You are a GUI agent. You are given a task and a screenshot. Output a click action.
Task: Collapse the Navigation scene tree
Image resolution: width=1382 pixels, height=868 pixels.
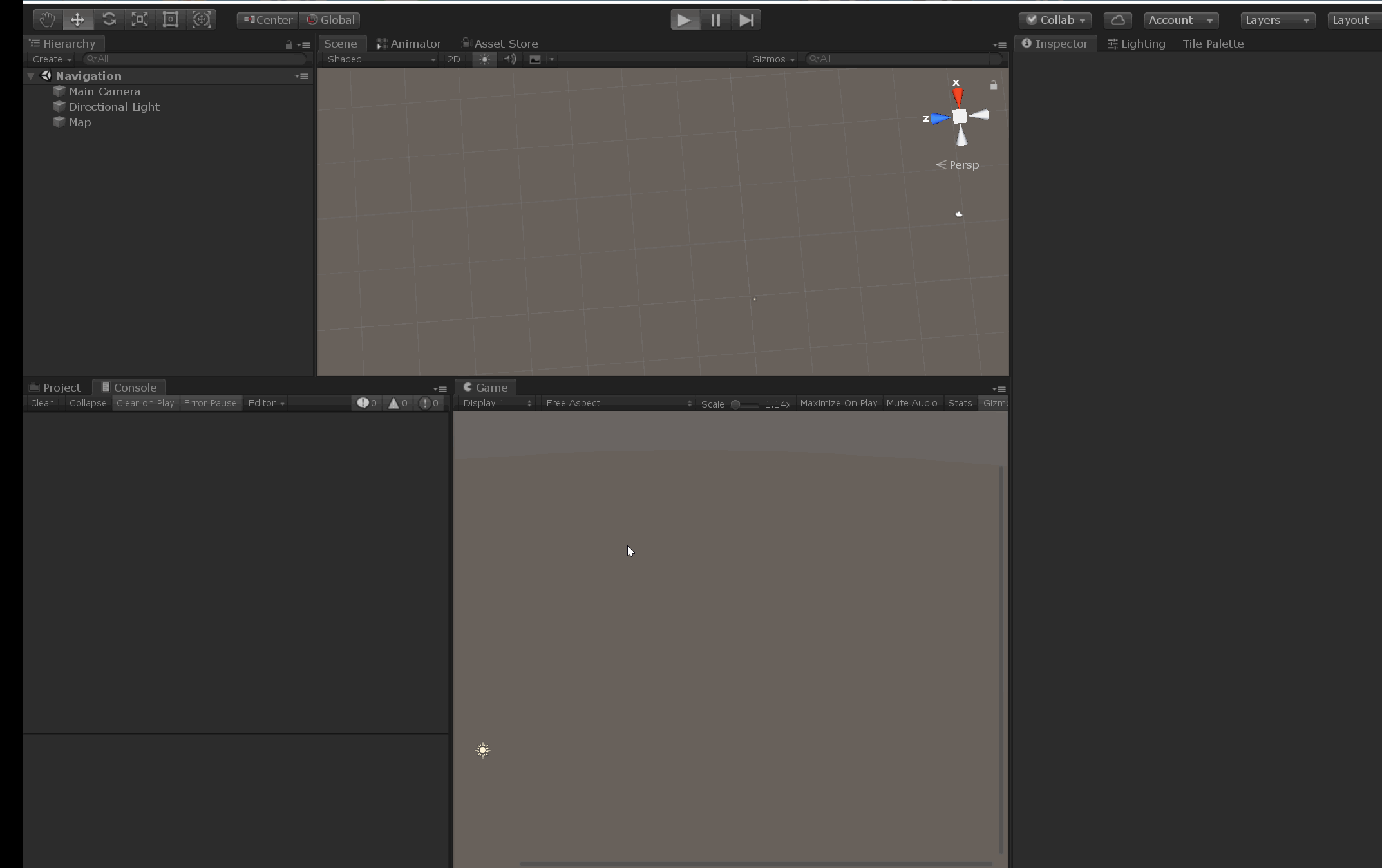[x=30, y=76]
